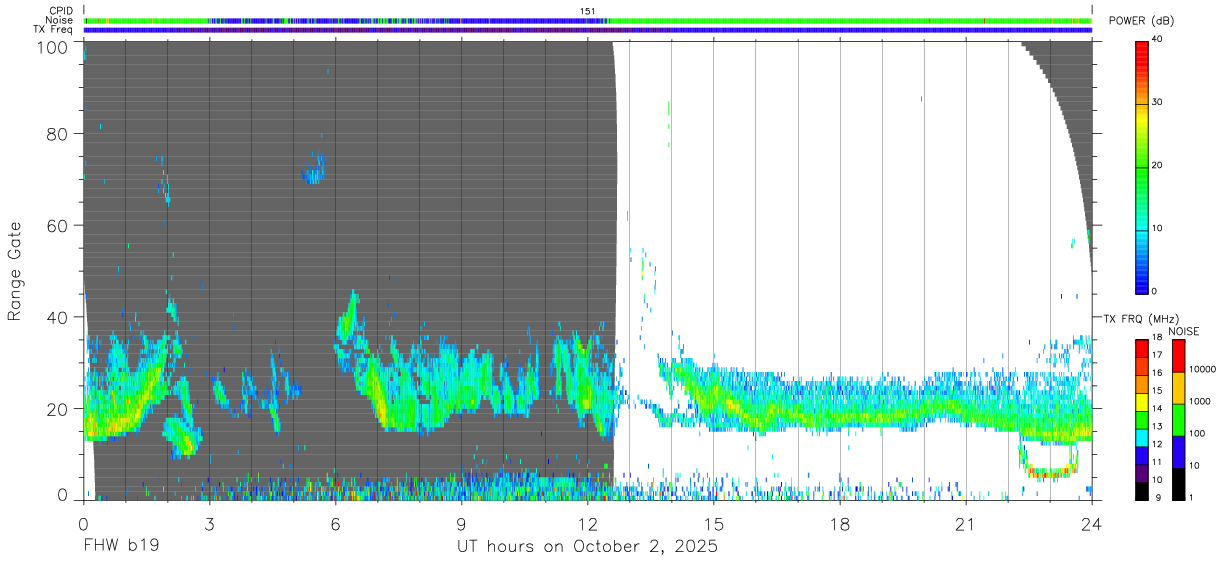The image size is (1228, 567).
Task: Click the 17 MHz frequency legend label
Action: click(1157, 354)
